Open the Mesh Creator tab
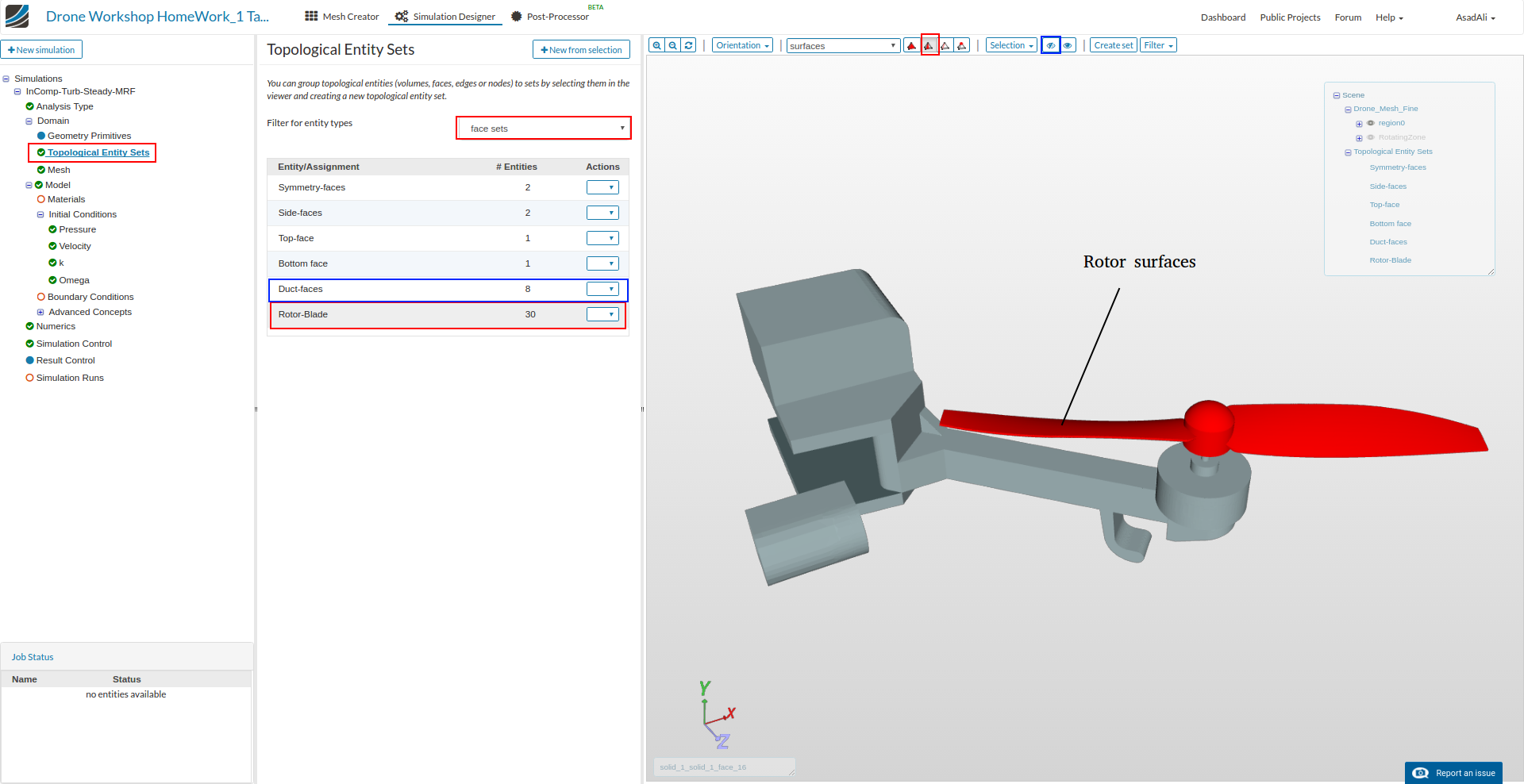Viewport: 1524px width, 784px height. 342,17
